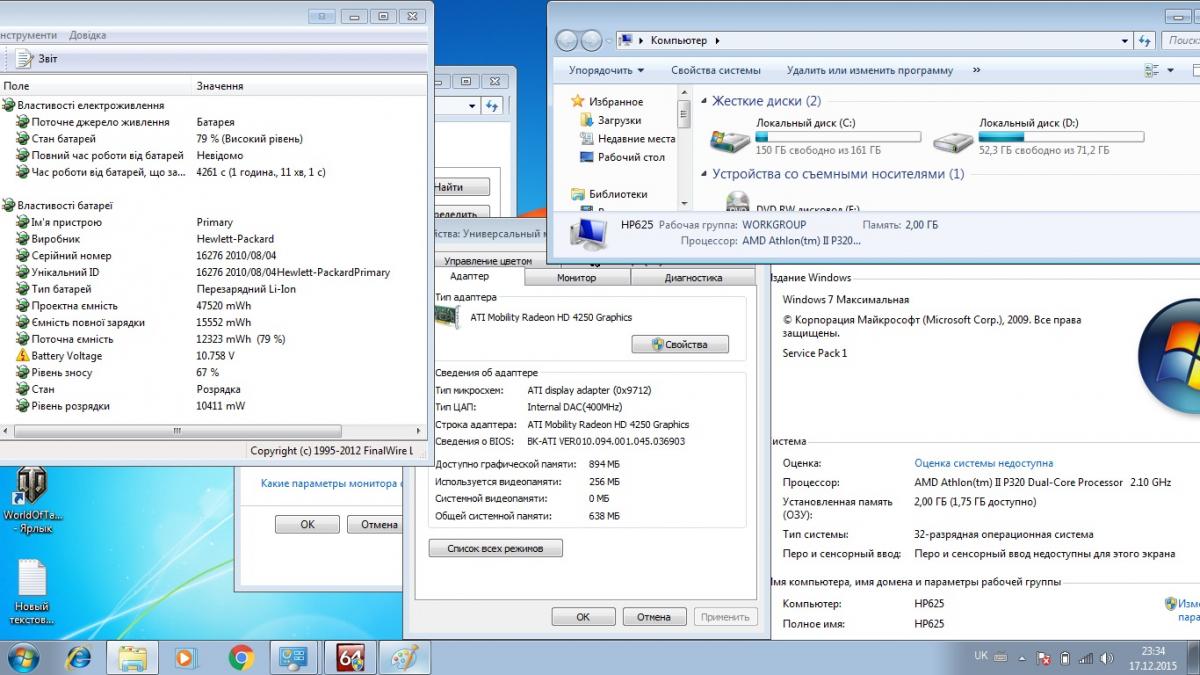Click the UK language indicator
Viewport: 1200px width, 675px height.
[981, 656]
